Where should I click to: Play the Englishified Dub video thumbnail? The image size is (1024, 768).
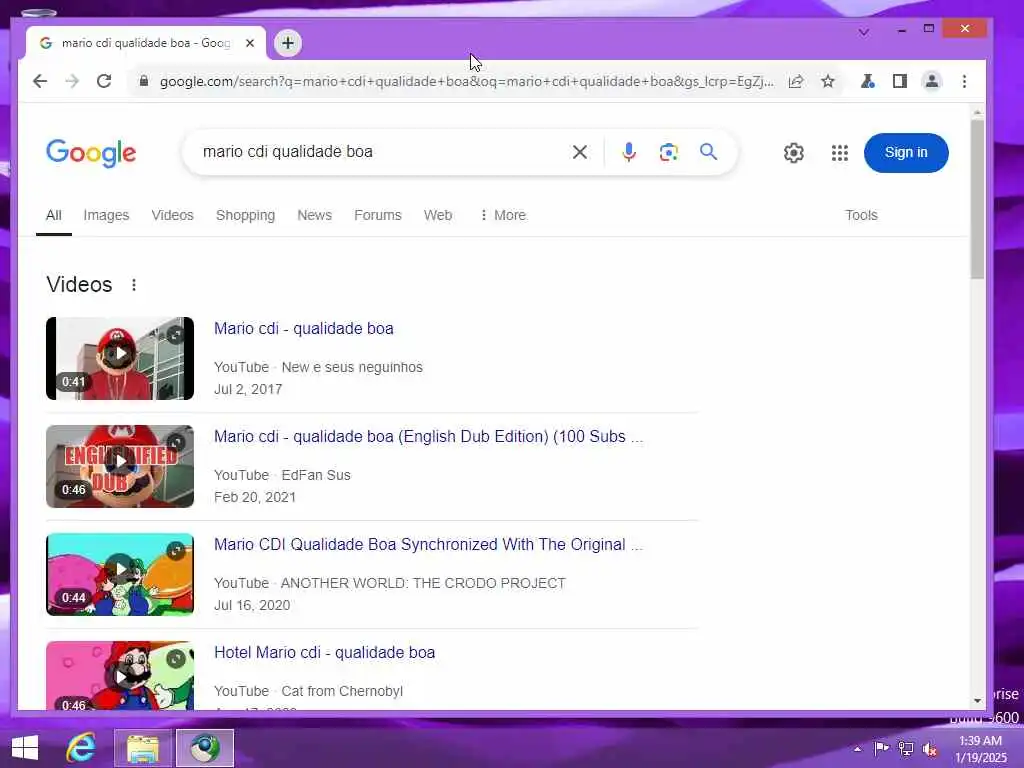click(120, 466)
